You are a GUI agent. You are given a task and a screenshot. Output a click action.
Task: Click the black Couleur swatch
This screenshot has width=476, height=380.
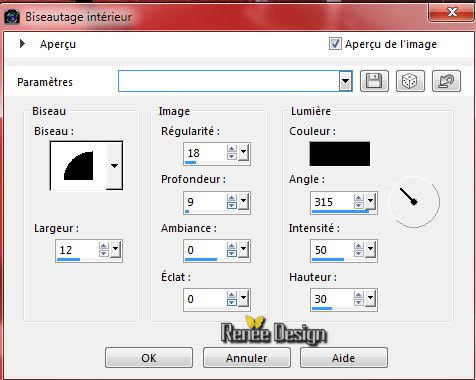pyautogui.click(x=340, y=154)
